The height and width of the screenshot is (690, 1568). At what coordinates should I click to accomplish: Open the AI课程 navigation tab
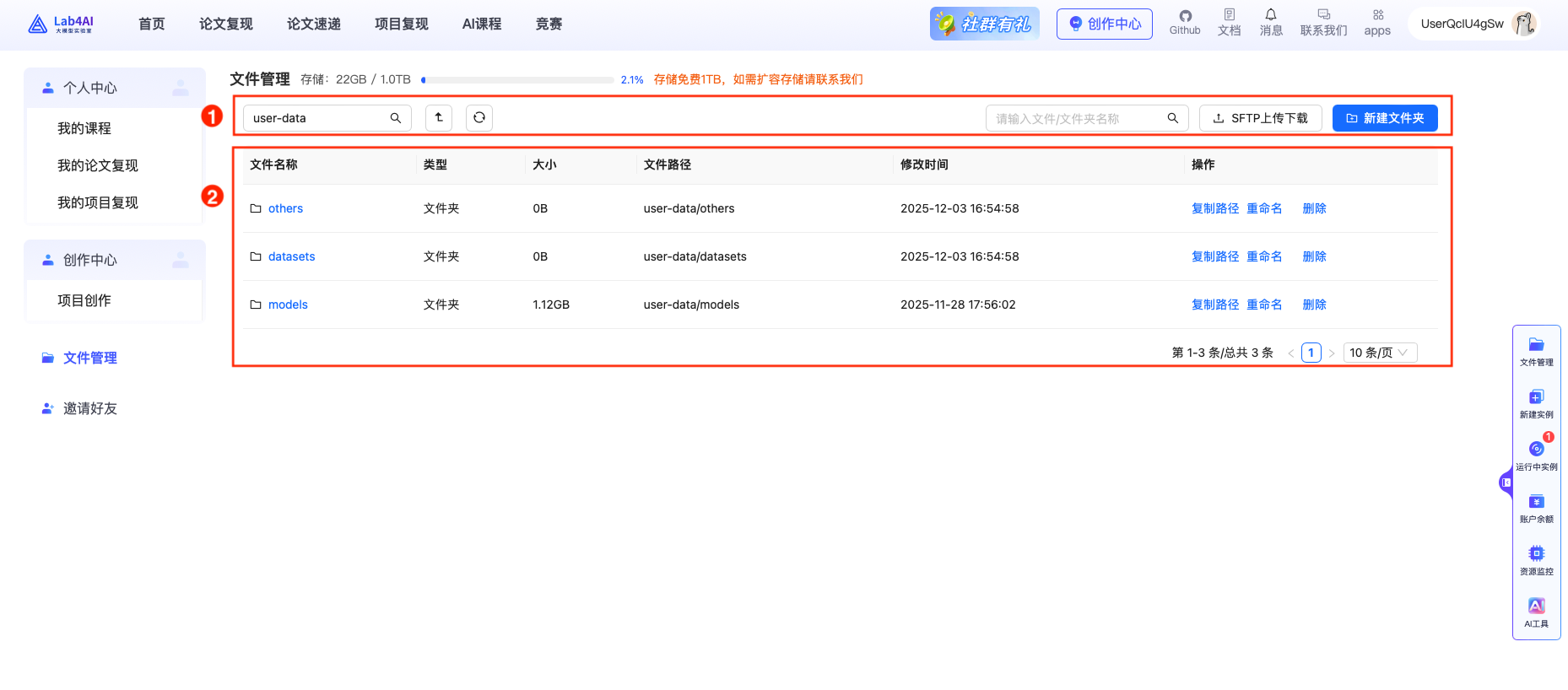(482, 24)
